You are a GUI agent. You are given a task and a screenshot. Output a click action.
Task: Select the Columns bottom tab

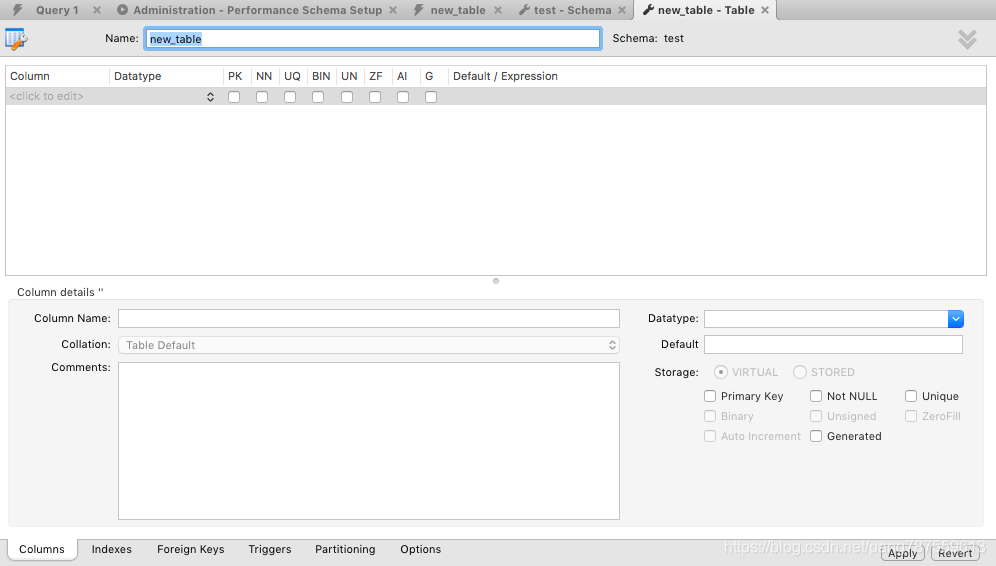(x=42, y=549)
